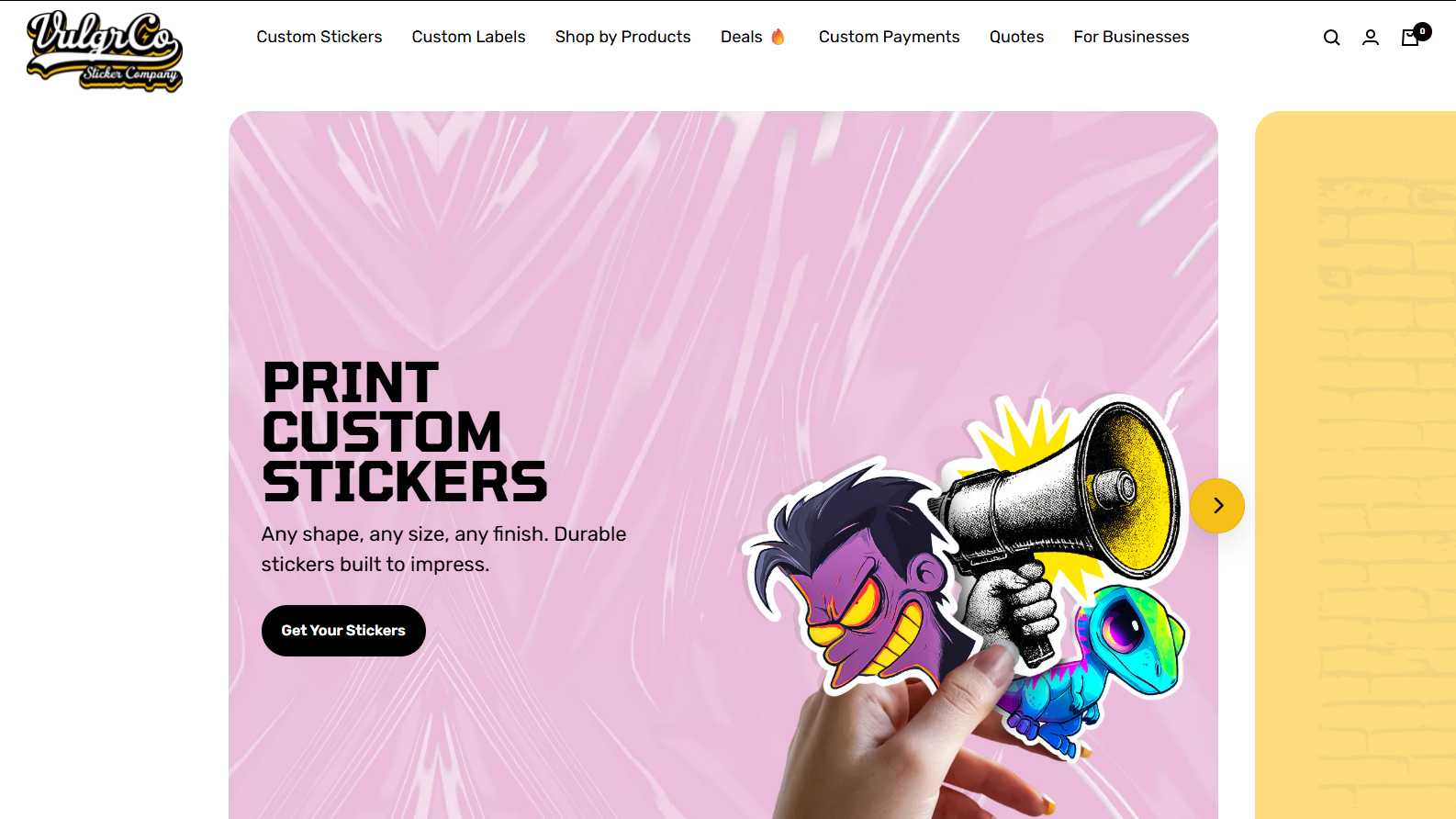Viewport: 1456px width, 819px height.
Task: Open the shopping cart icon
Action: click(x=1410, y=38)
